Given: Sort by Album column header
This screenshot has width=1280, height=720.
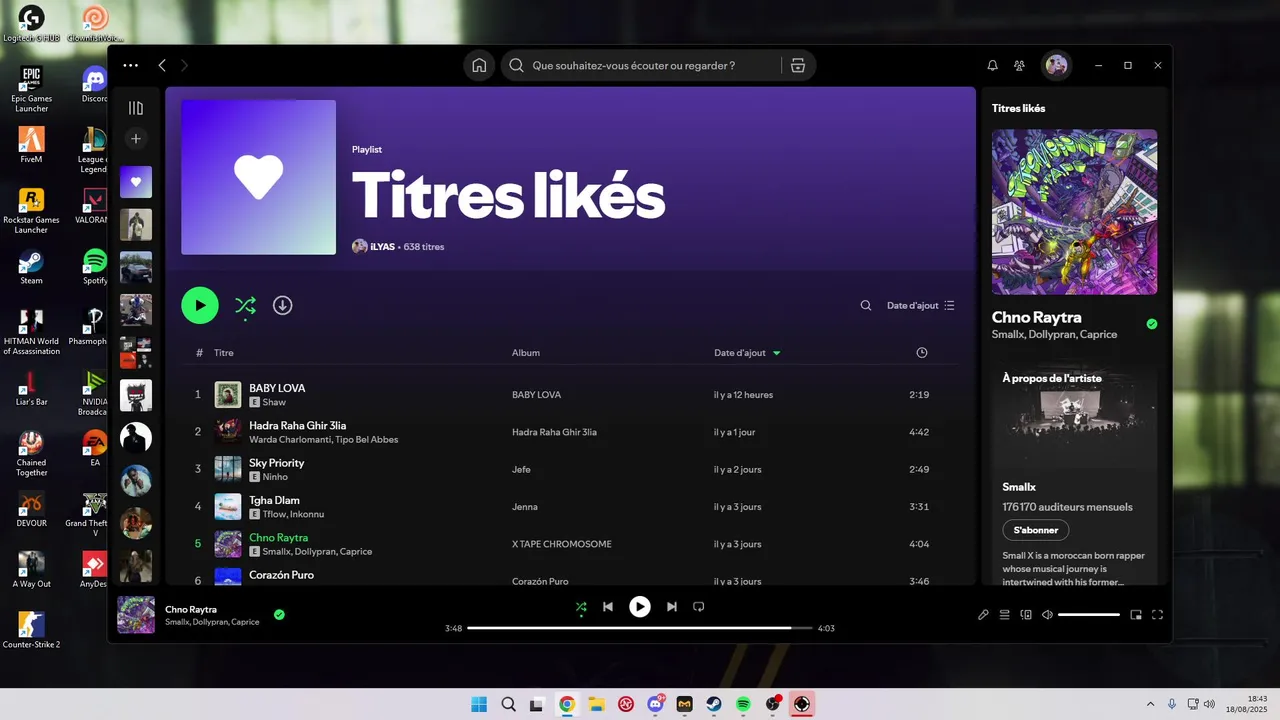Looking at the screenshot, I should (x=526, y=353).
